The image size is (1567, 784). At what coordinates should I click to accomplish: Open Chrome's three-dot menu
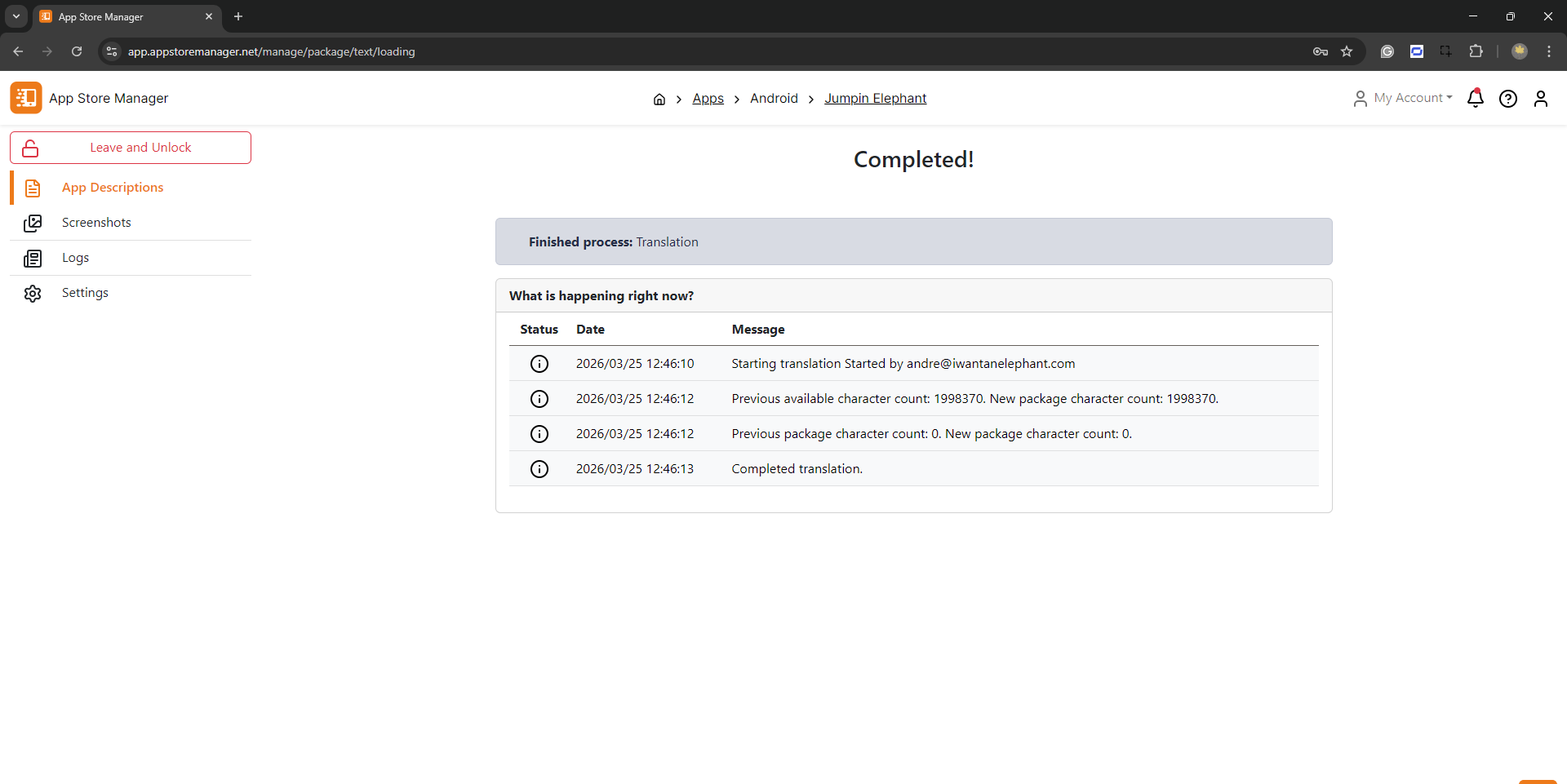(1548, 51)
